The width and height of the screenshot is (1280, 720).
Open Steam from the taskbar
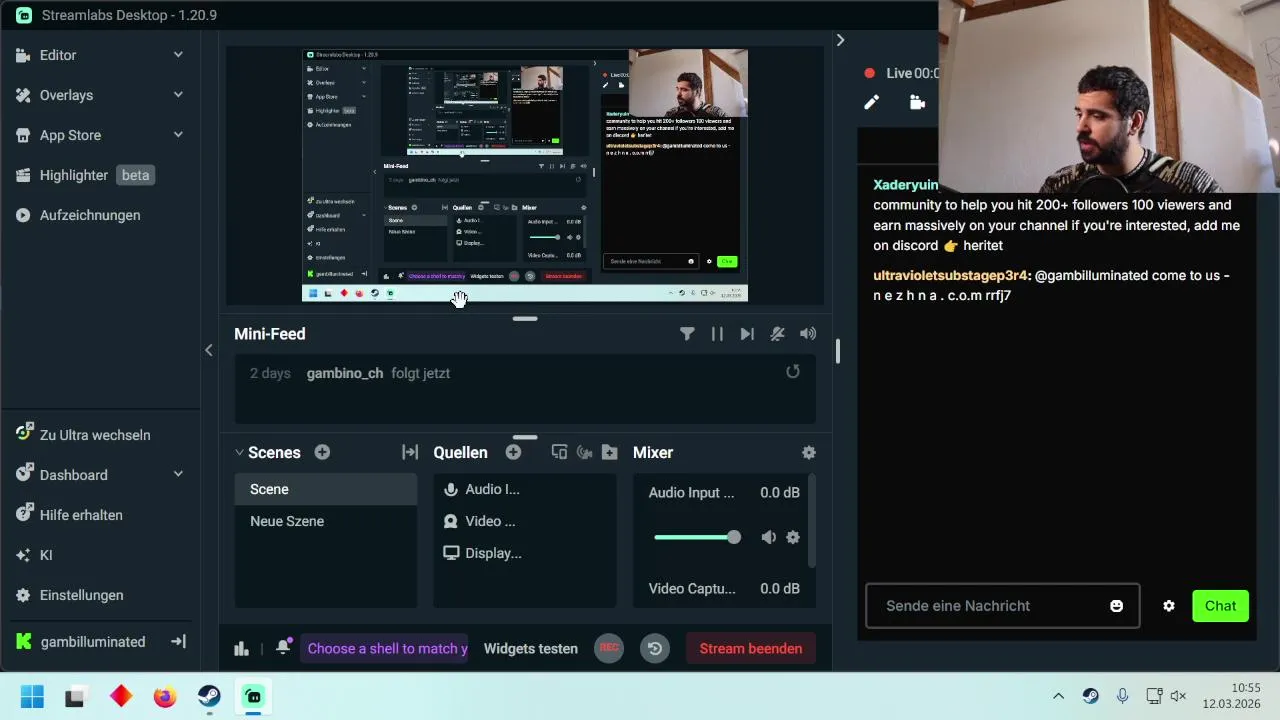pos(209,697)
